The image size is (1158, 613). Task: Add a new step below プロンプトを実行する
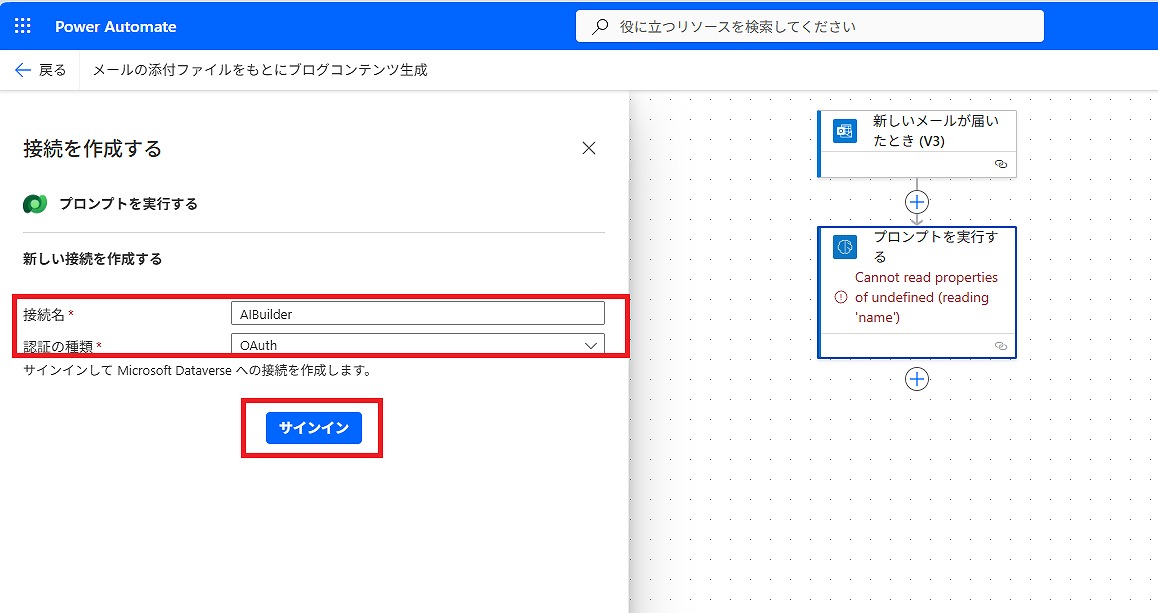[917, 379]
